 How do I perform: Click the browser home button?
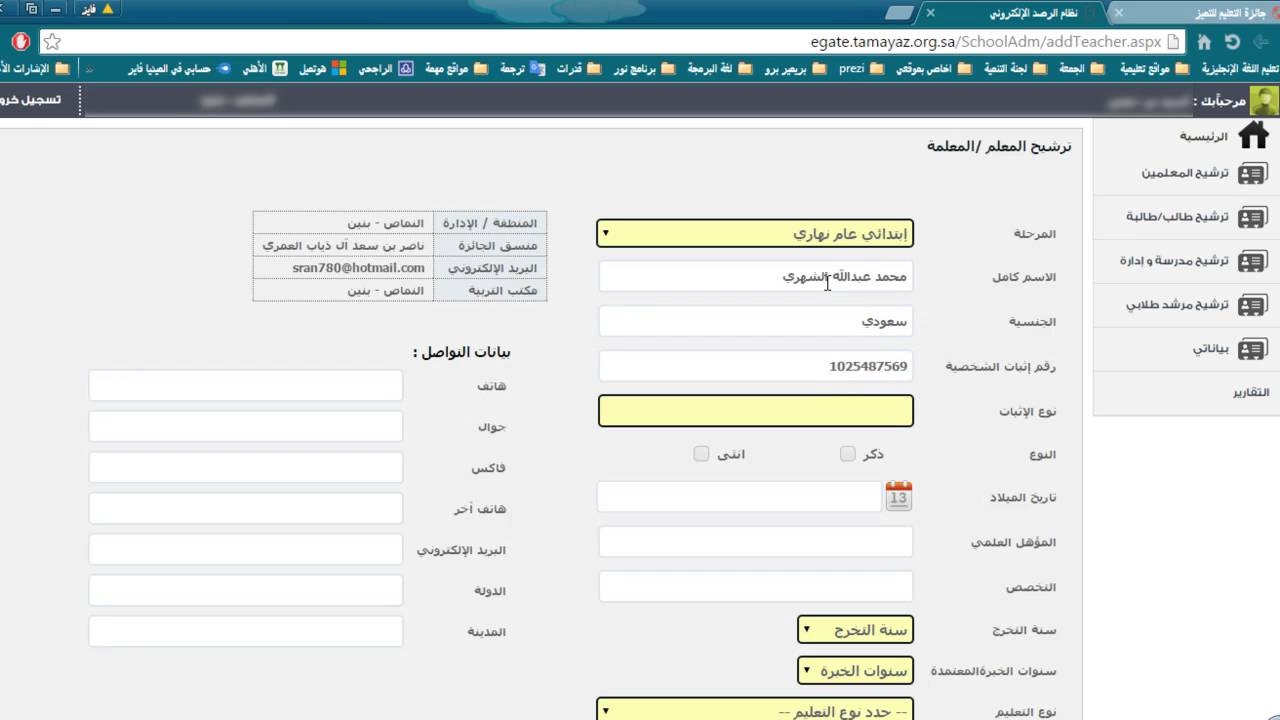point(1204,42)
